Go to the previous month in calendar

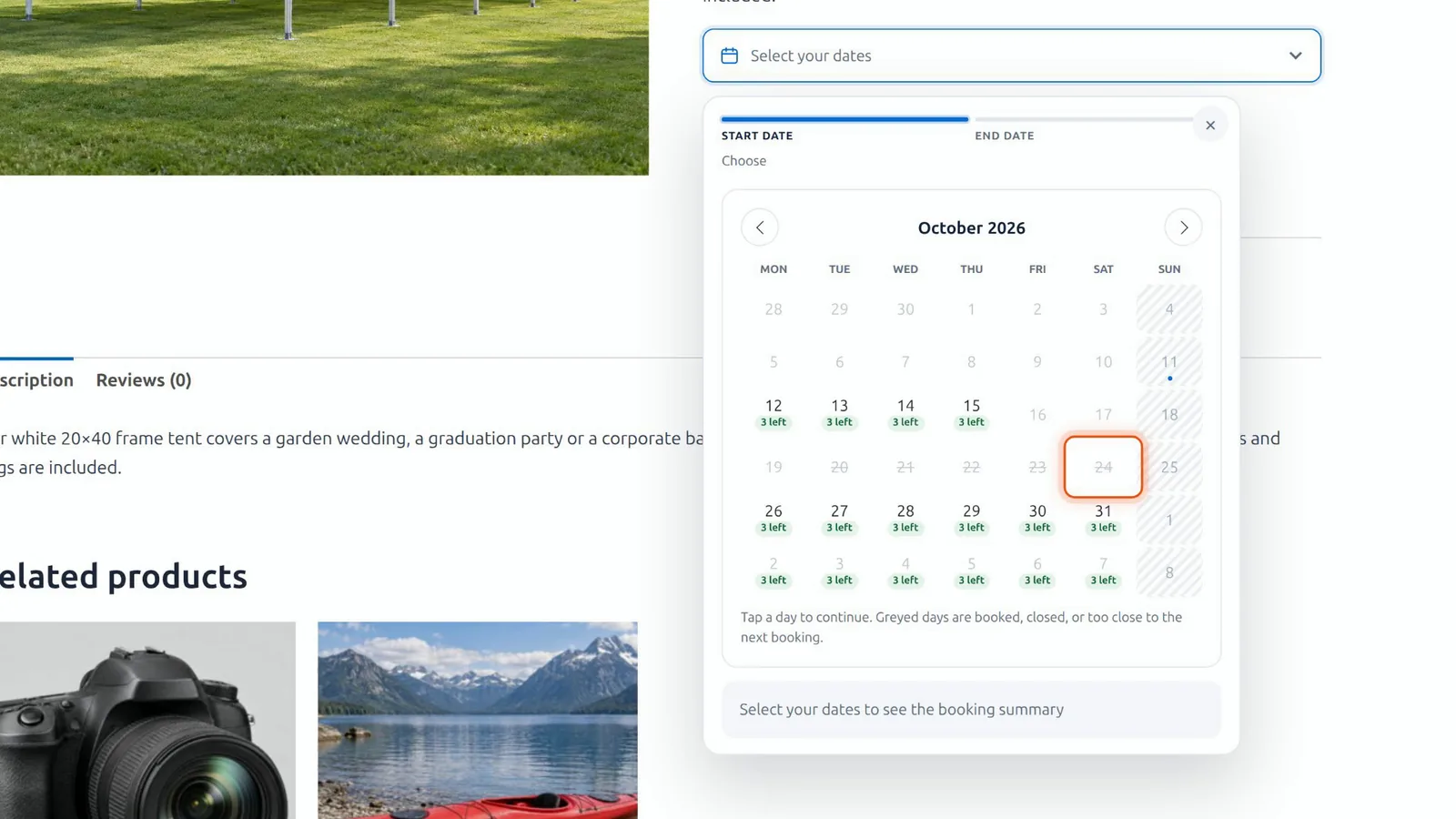pos(759,227)
